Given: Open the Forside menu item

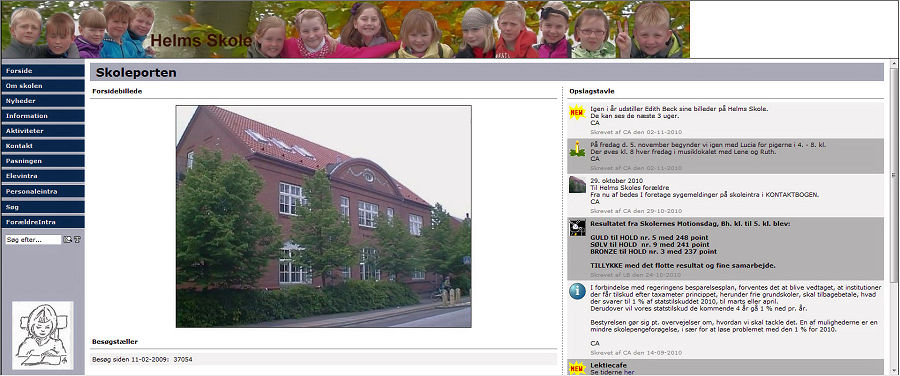Looking at the screenshot, I should (43, 71).
